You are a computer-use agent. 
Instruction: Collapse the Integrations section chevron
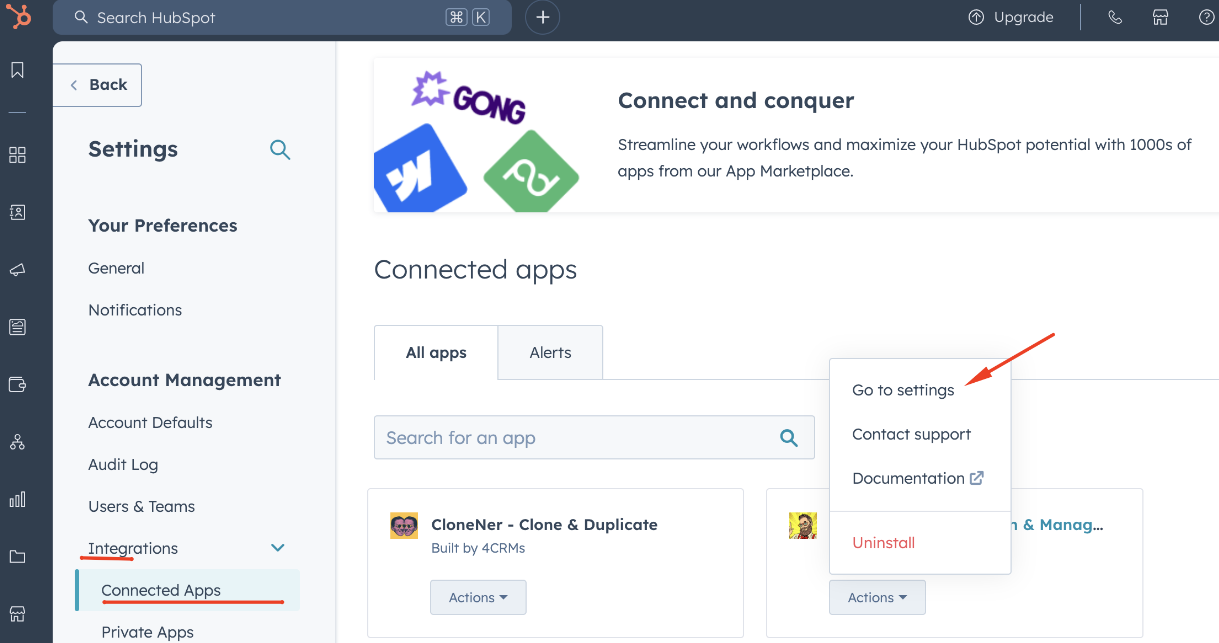point(278,548)
